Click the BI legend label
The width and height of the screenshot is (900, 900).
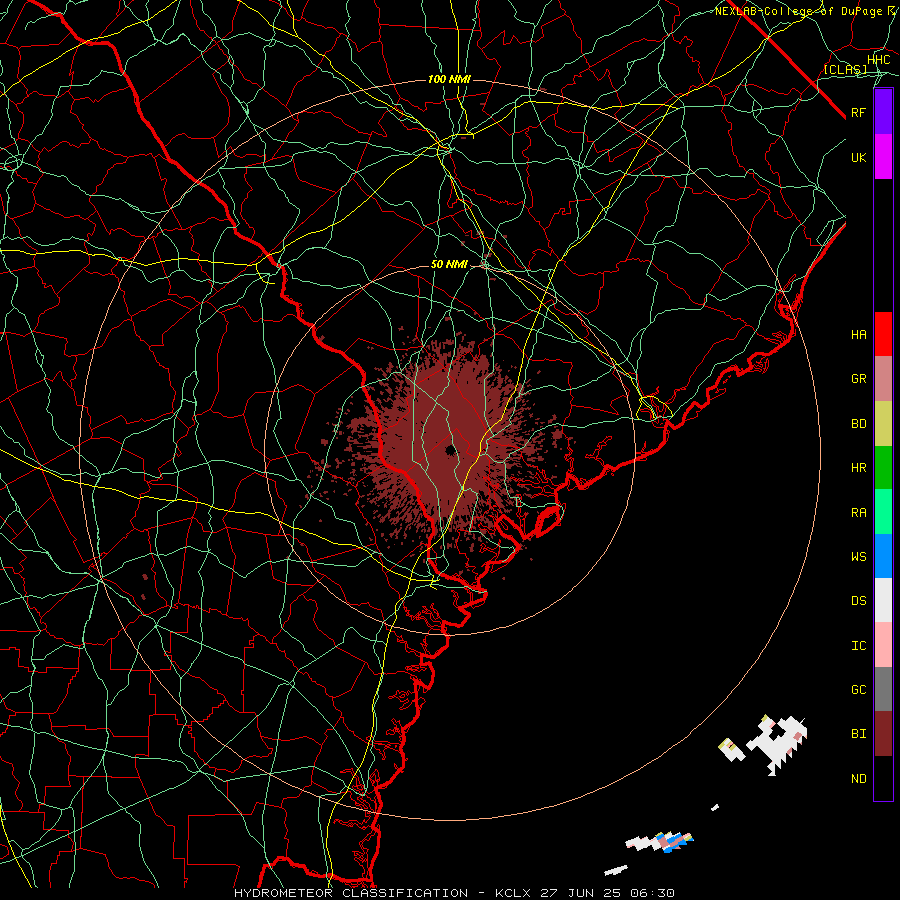[858, 734]
